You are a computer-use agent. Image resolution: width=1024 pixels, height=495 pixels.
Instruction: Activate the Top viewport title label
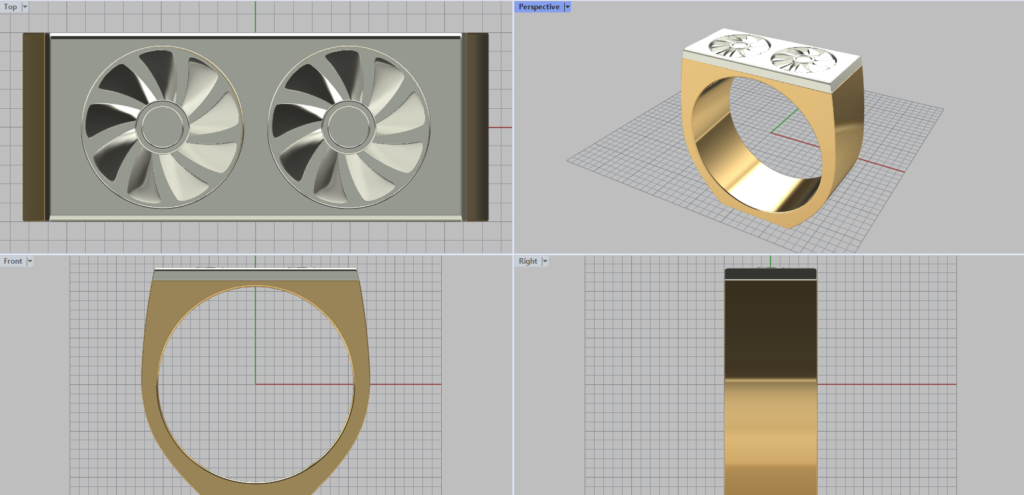[x=10, y=6]
